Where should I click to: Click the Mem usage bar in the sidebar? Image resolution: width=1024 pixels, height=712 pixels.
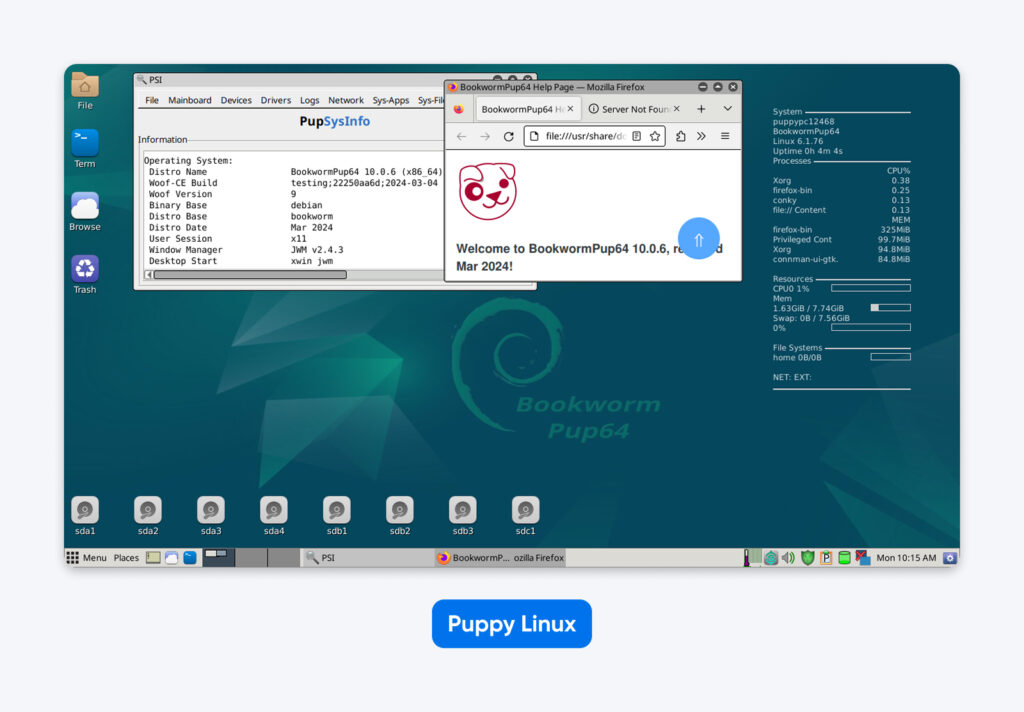(x=888, y=309)
